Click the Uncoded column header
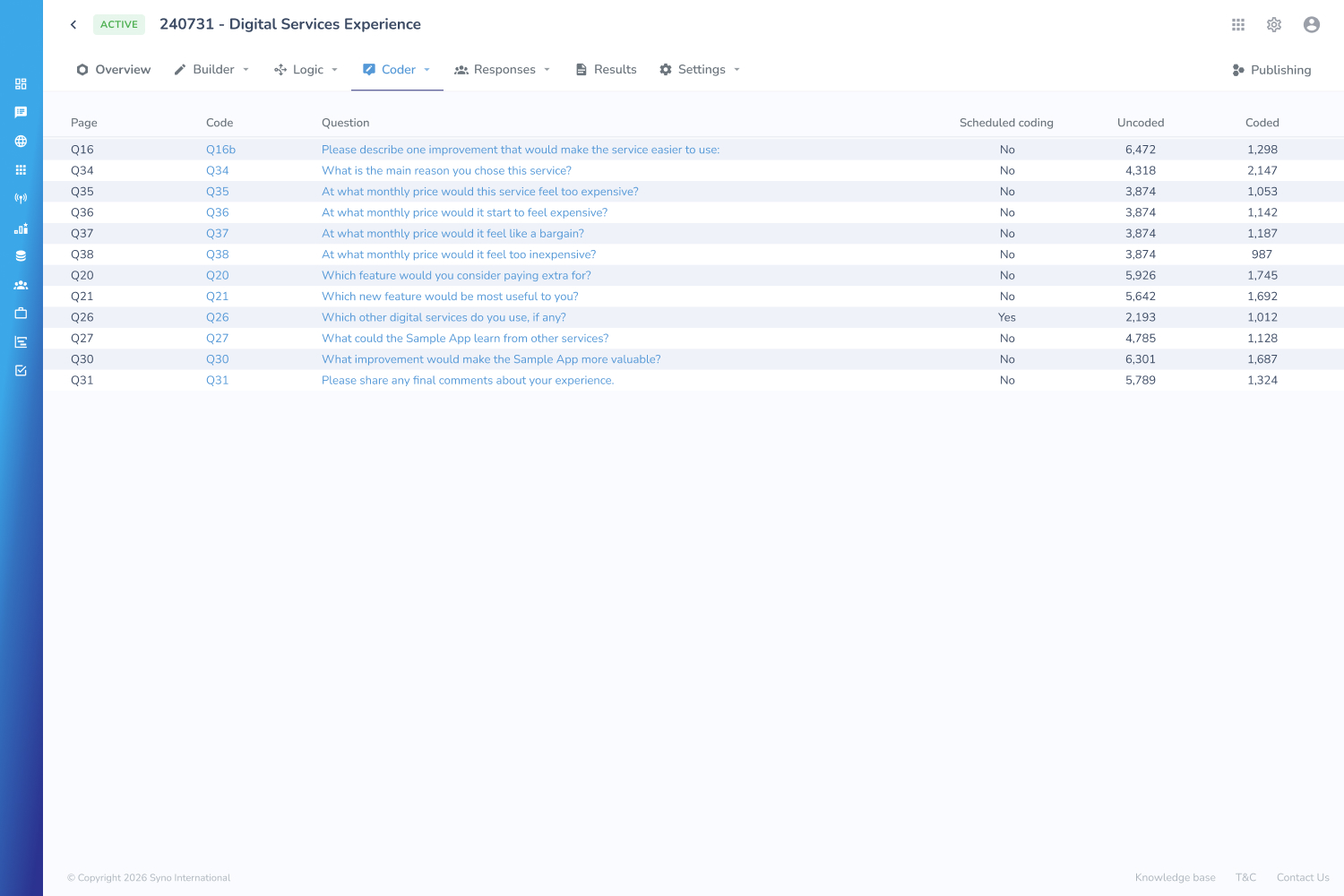This screenshot has width=1344, height=896. [x=1141, y=123]
